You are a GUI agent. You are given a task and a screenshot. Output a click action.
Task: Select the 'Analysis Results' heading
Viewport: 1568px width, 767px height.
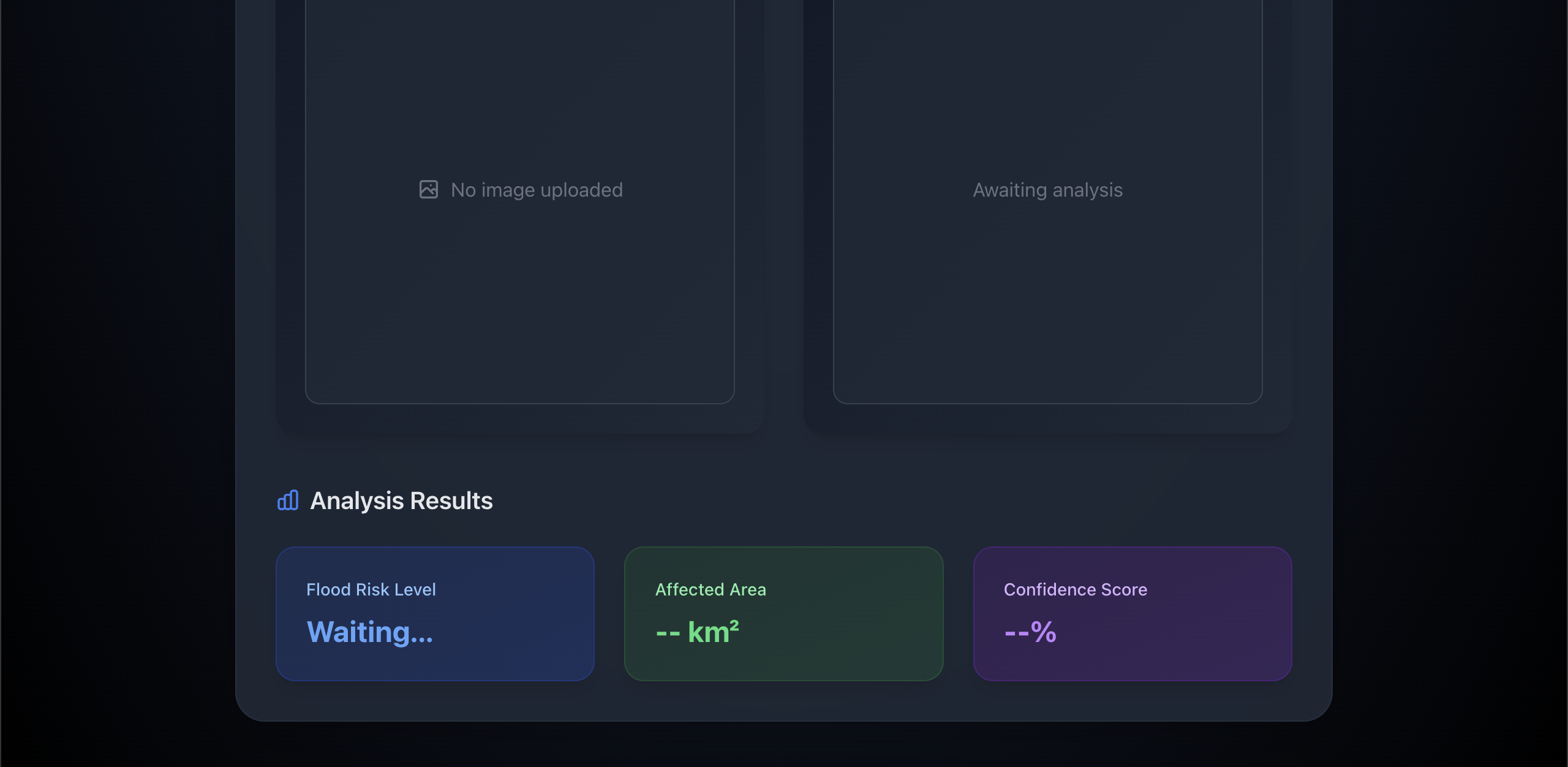tap(401, 501)
